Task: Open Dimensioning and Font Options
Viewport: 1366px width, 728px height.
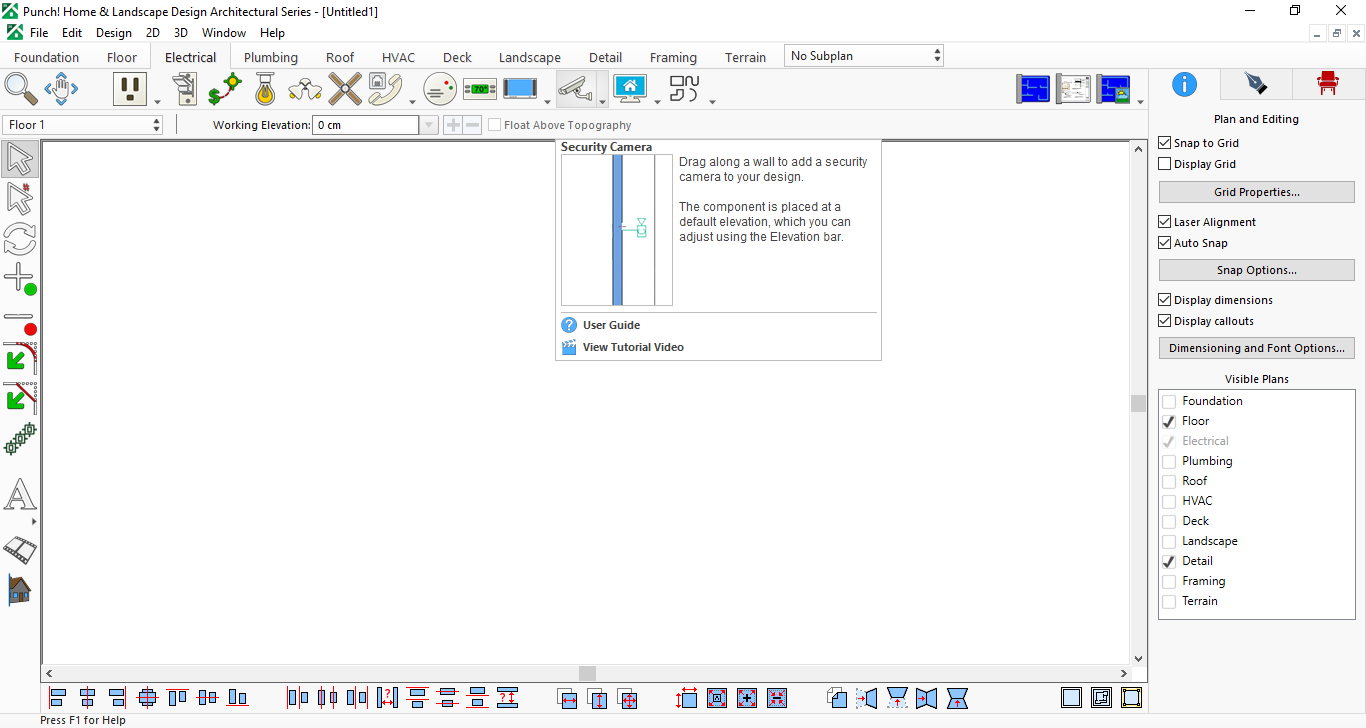Action: [1257, 348]
